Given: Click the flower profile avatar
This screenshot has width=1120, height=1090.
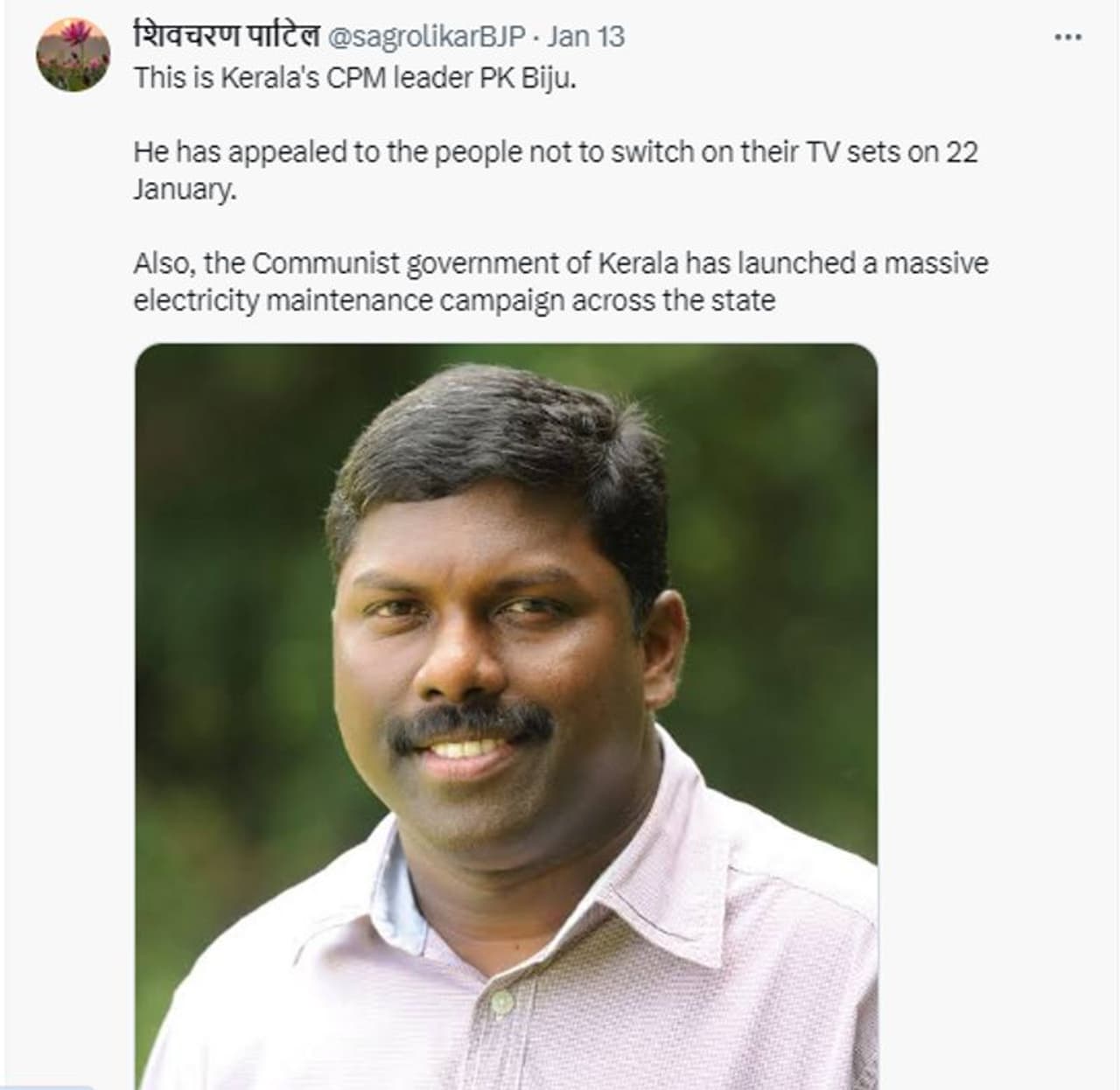Looking at the screenshot, I should pyautogui.click(x=73, y=54).
